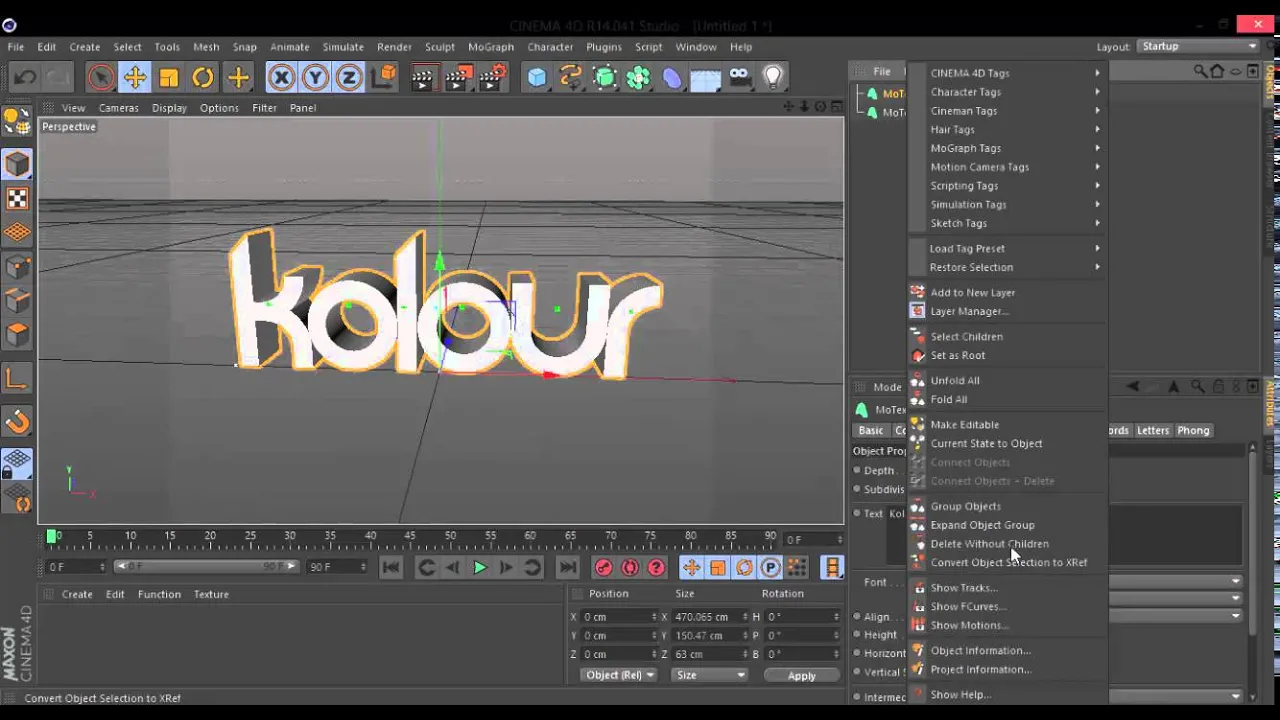Viewport: 1280px width, 720px height.
Task: Toggle Scale keyframe recording in timeline bar
Action: point(717,567)
